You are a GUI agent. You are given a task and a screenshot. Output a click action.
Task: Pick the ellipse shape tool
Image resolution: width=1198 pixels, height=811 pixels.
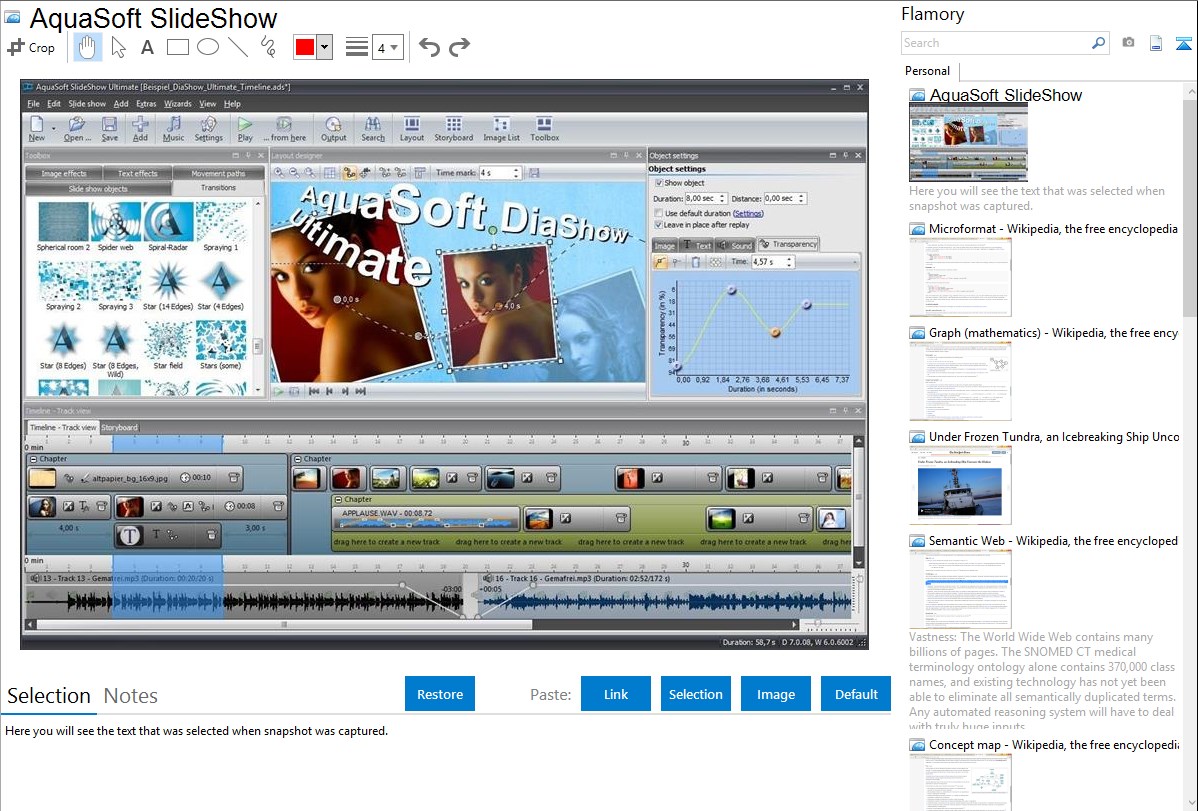(207, 47)
